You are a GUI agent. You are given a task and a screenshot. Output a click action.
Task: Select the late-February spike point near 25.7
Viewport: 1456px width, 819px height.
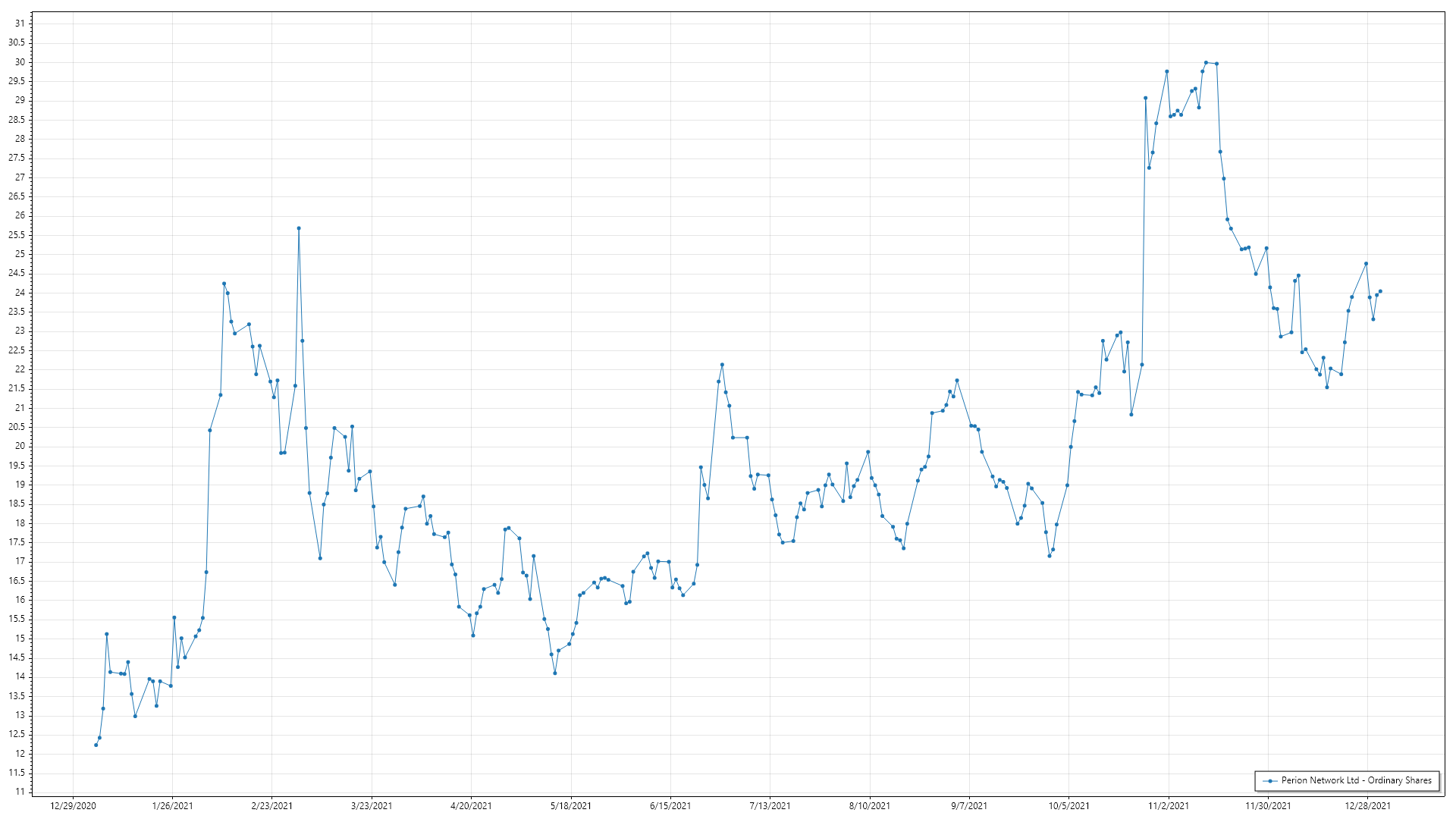pos(299,228)
